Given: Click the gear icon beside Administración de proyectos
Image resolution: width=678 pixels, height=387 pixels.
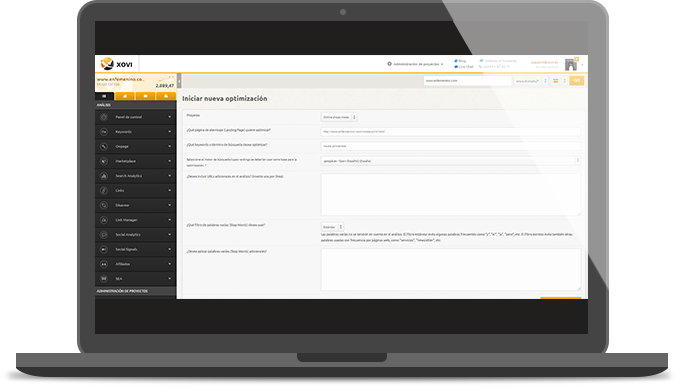Looking at the screenshot, I should [x=389, y=64].
